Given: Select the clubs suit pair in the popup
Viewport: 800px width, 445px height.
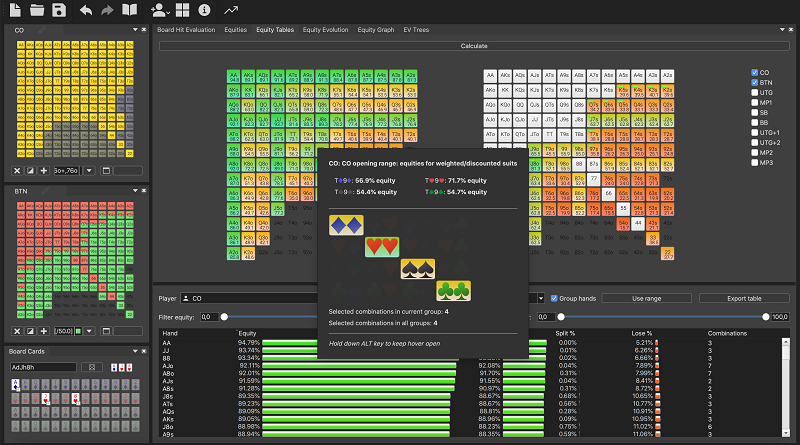Looking at the screenshot, I should coord(454,291).
